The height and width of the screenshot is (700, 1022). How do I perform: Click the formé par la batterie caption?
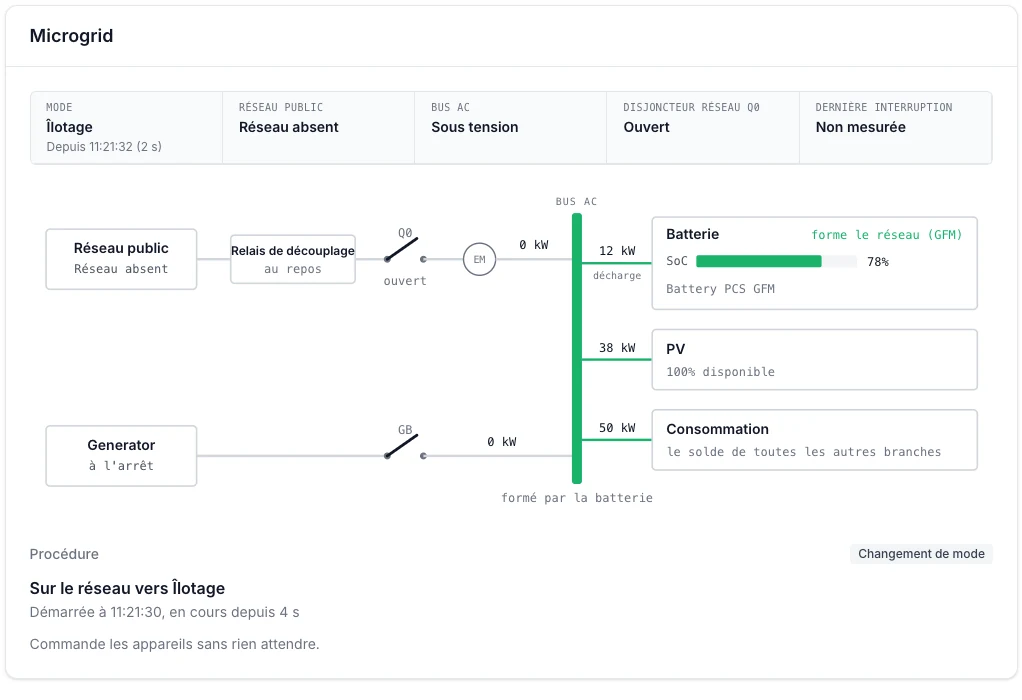(x=577, y=498)
